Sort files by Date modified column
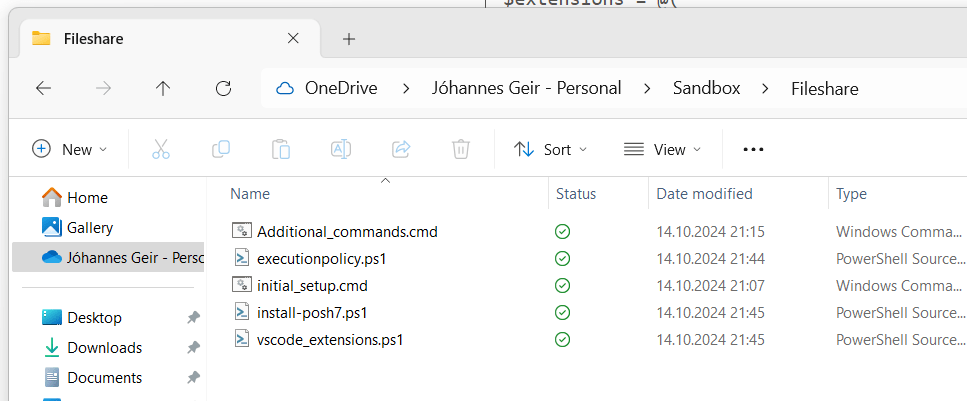This screenshot has width=967, height=401. click(704, 194)
